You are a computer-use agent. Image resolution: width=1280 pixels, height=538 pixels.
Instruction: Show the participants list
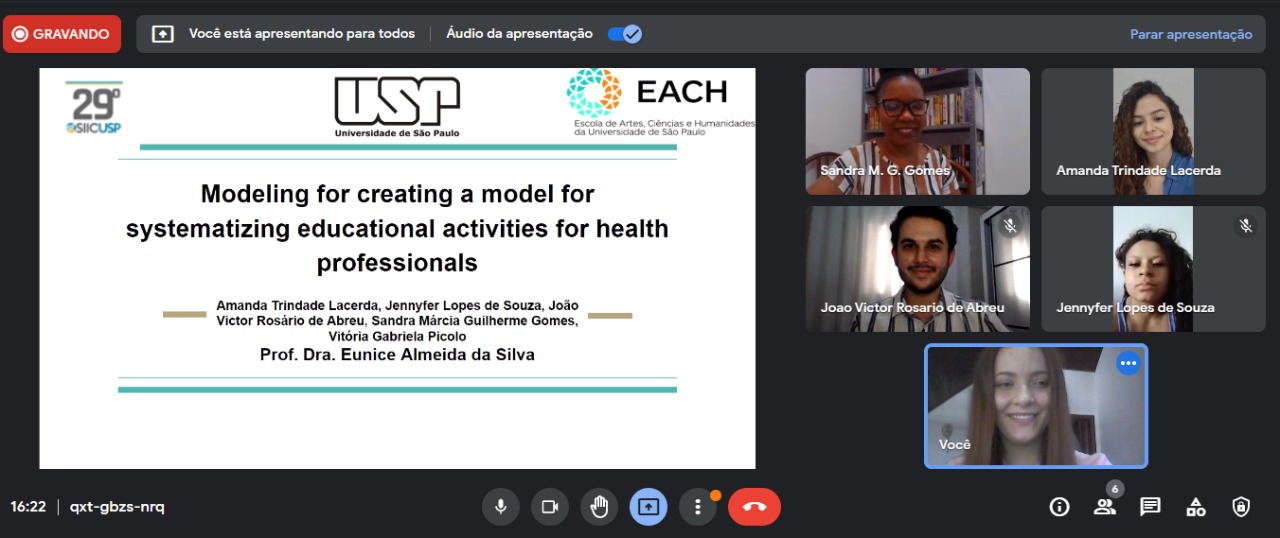tap(1104, 507)
